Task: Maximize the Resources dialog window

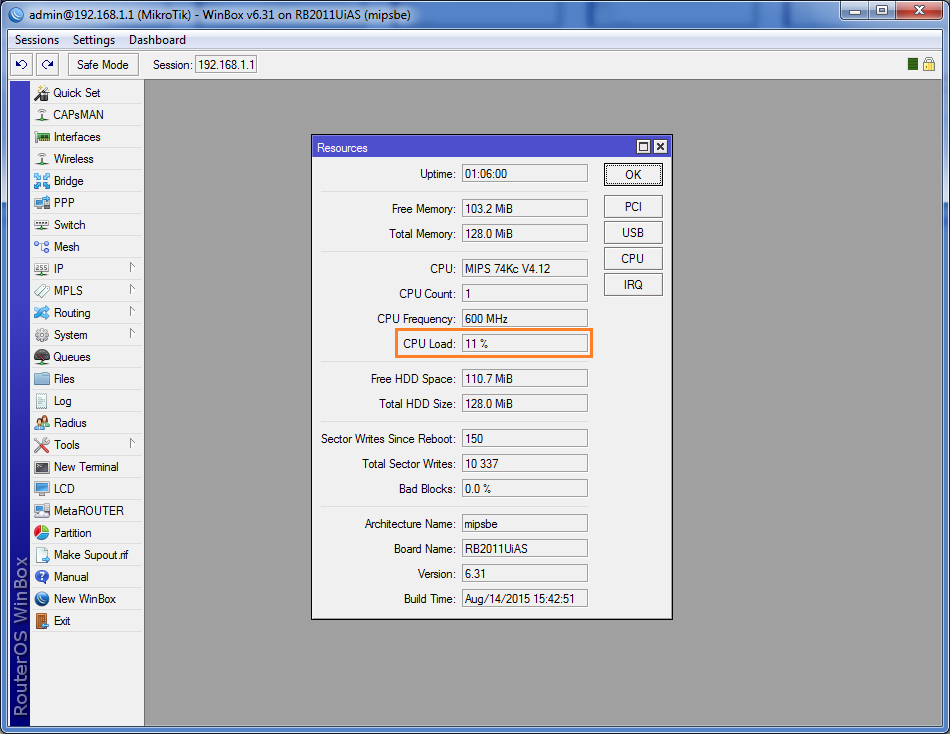Action: (643, 147)
